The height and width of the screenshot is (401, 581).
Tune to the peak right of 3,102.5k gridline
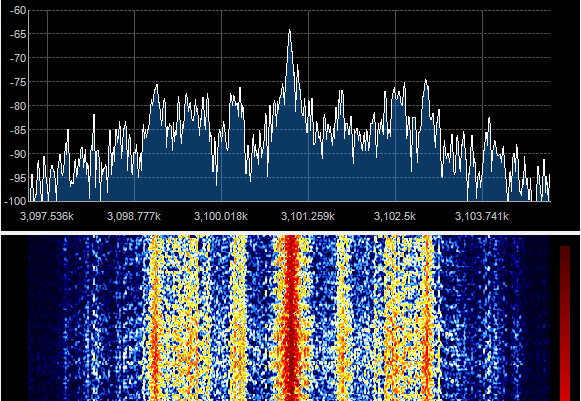pos(426,80)
